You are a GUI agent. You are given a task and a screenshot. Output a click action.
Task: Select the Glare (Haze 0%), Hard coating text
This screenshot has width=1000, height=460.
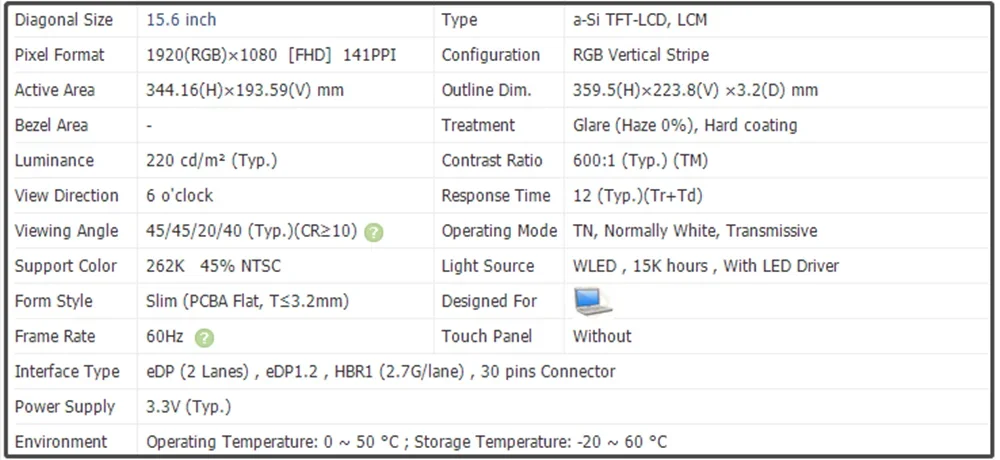pyautogui.click(x=685, y=125)
